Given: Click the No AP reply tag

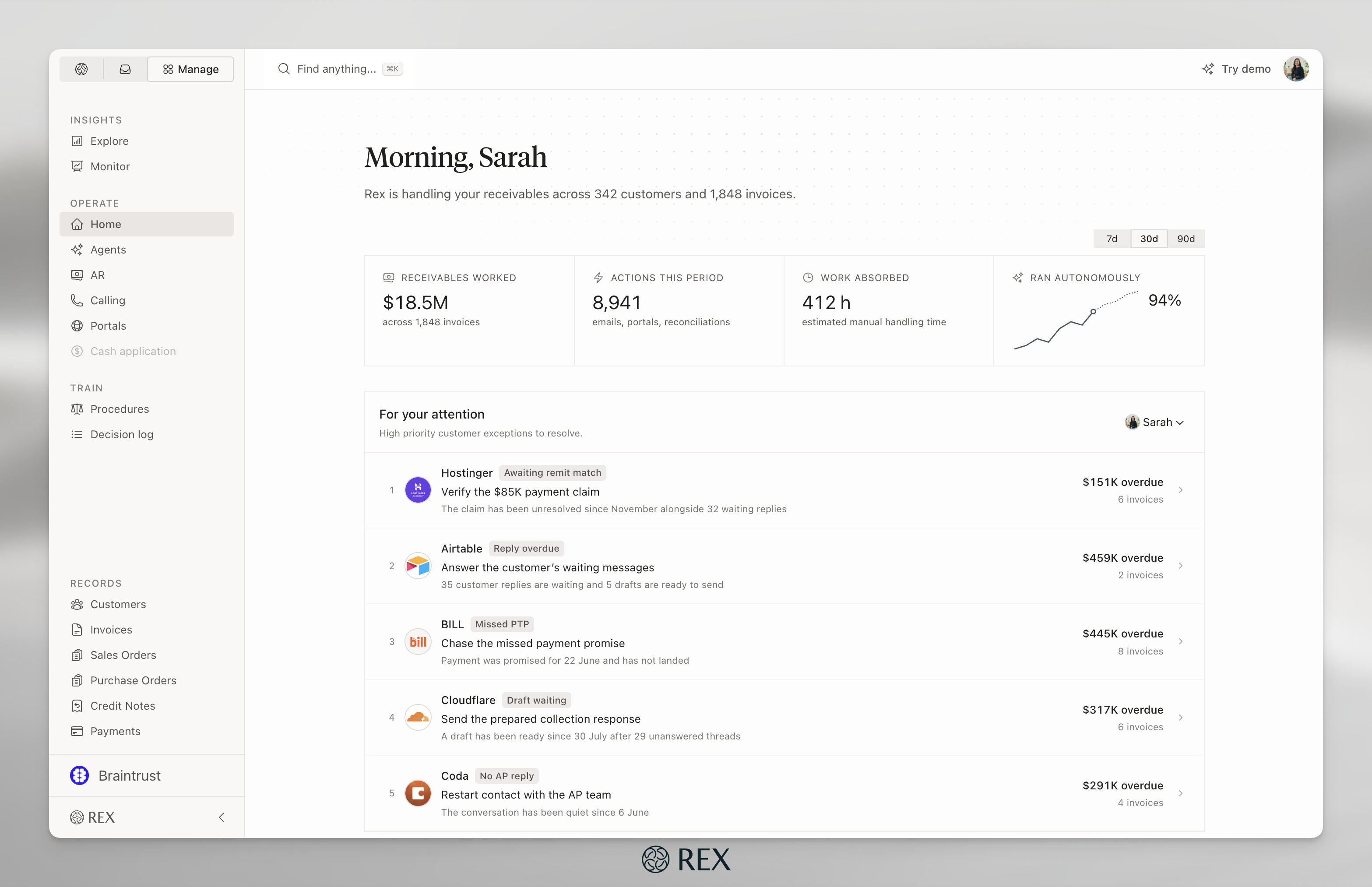Looking at the screenshot, I should coord(507,776).
